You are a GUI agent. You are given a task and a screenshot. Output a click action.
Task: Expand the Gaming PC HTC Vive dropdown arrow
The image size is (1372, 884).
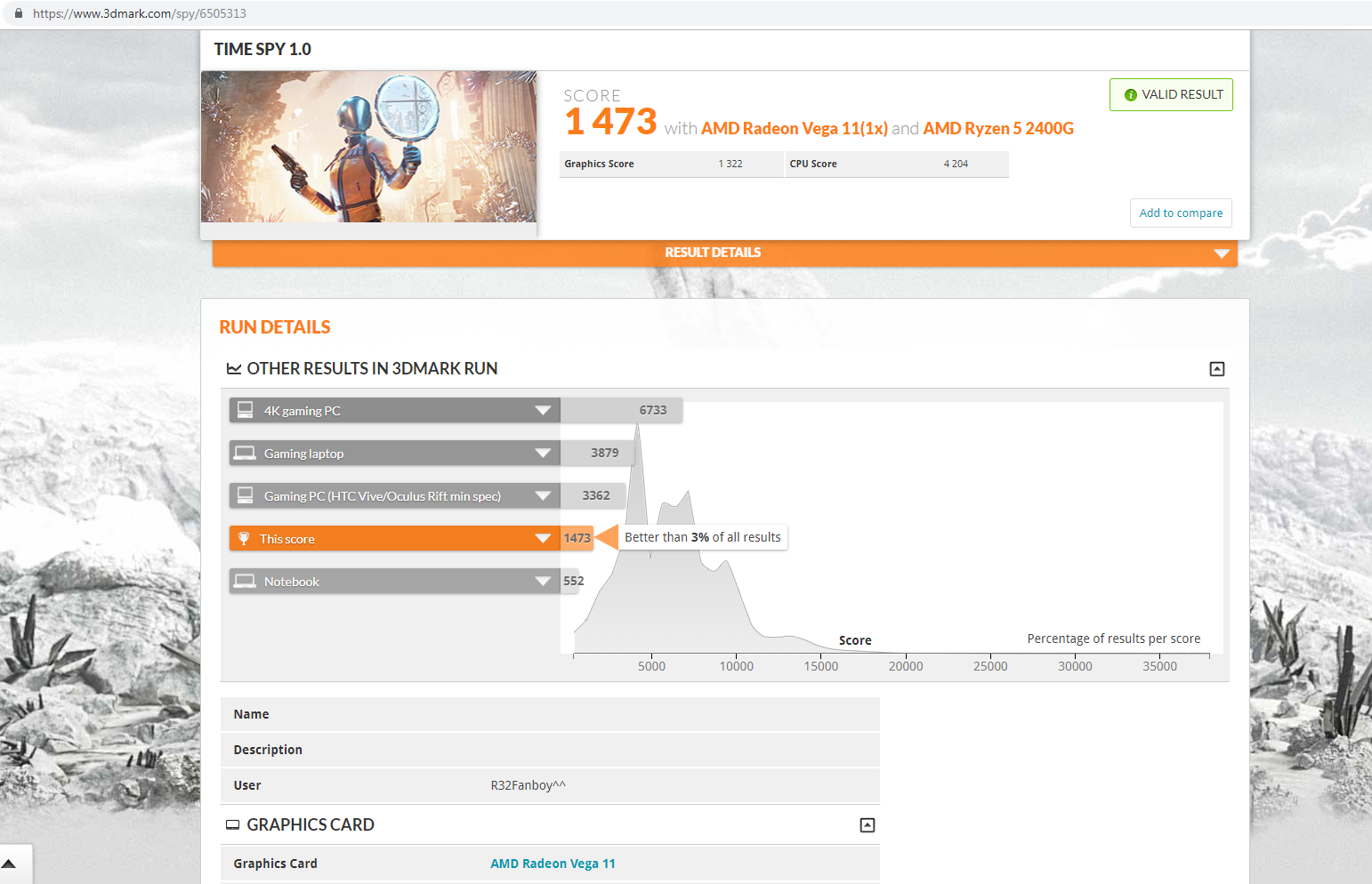click(543, 495)
